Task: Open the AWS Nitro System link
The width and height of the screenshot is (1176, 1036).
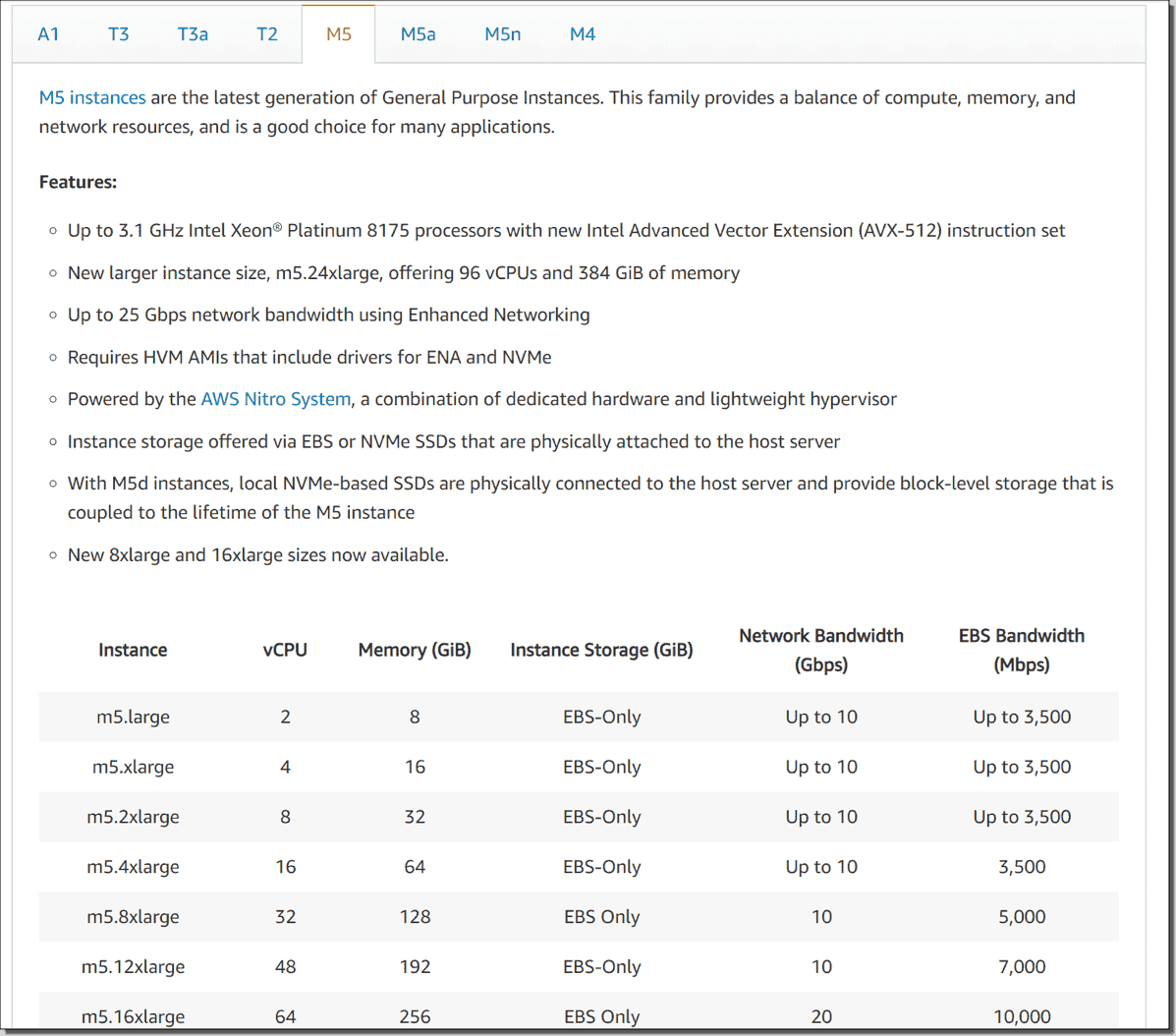Action: [x=275, y=399]
